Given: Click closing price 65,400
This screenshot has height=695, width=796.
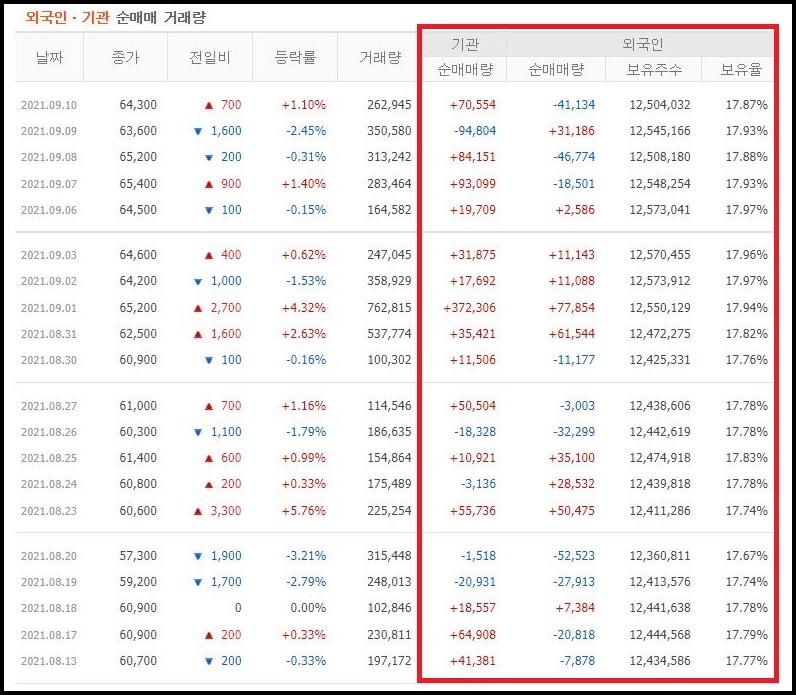Looking at the screenshot, I should (x=138, y=184).
